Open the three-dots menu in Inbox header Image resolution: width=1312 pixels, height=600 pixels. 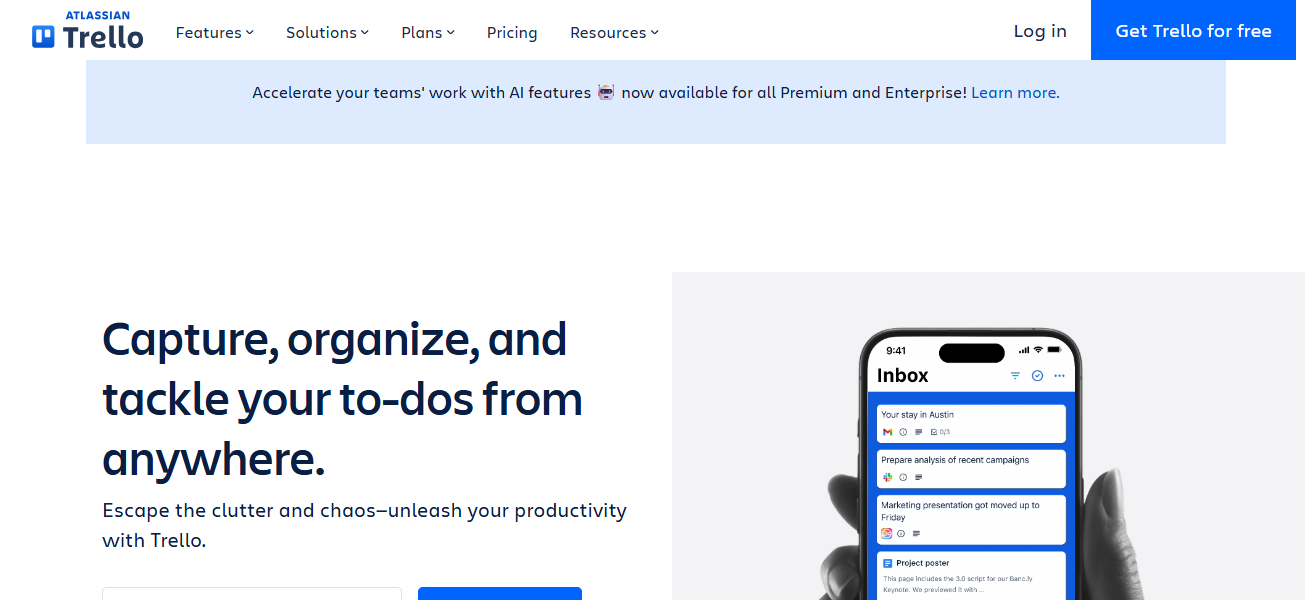click(1059, 376)
